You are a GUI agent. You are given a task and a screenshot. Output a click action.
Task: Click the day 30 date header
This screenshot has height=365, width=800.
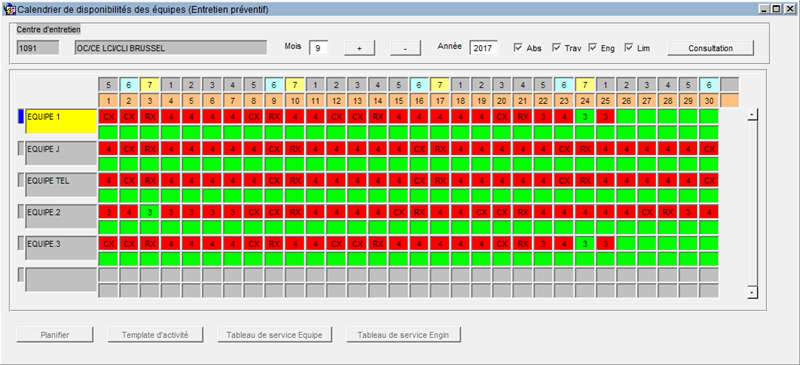tap(709, 101)
